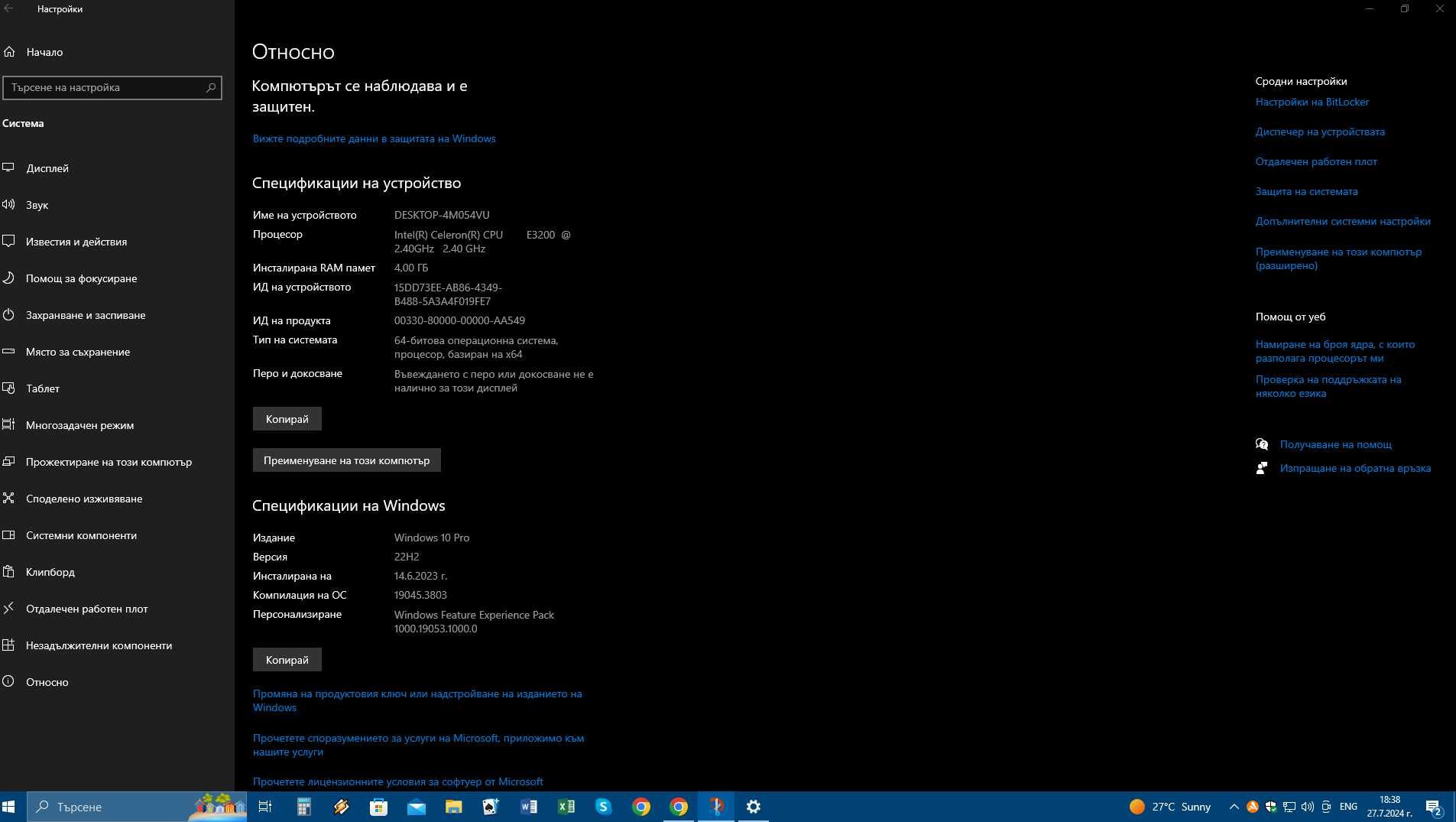Viewport: 1456px width, 822px height.
Task: Click the Отдалечен работен плот sidebar icon
Action: (9, 608)
